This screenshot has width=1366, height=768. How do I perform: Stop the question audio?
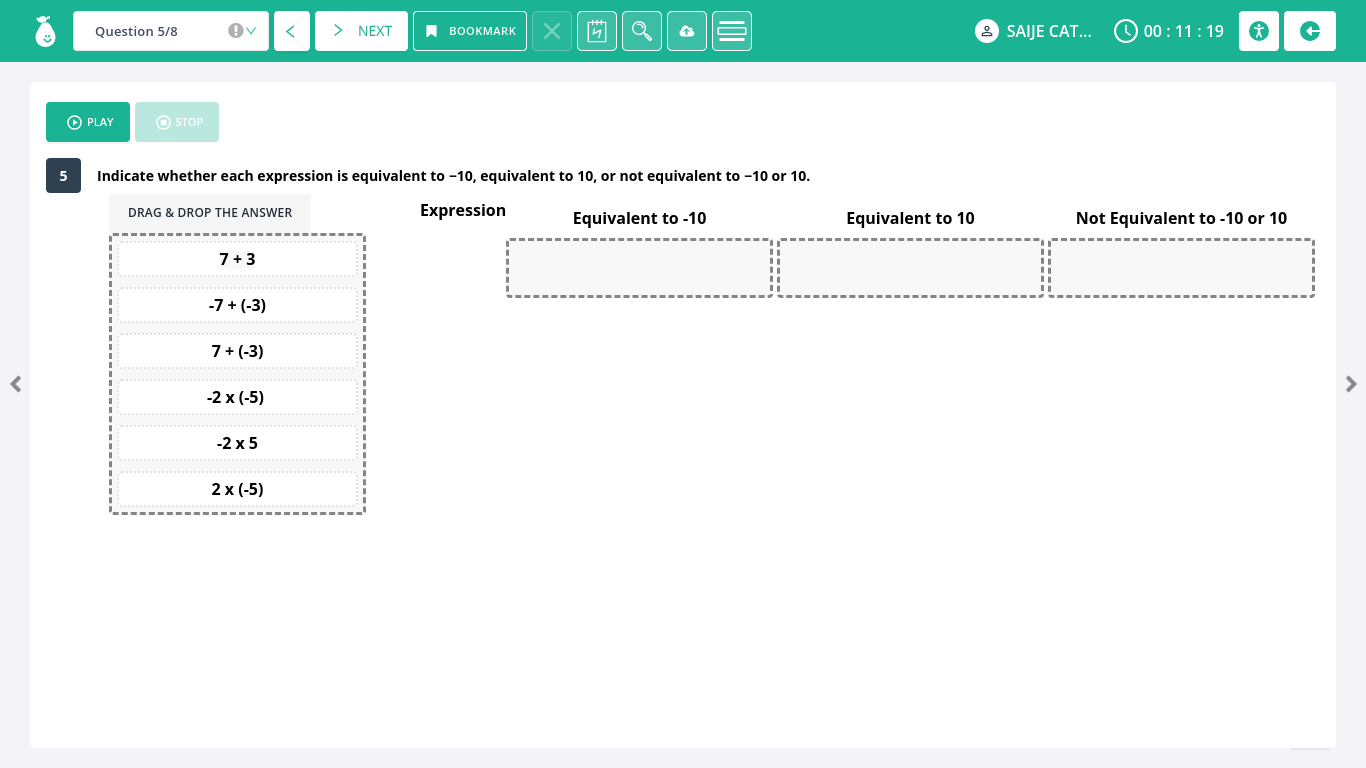(177, 122)
